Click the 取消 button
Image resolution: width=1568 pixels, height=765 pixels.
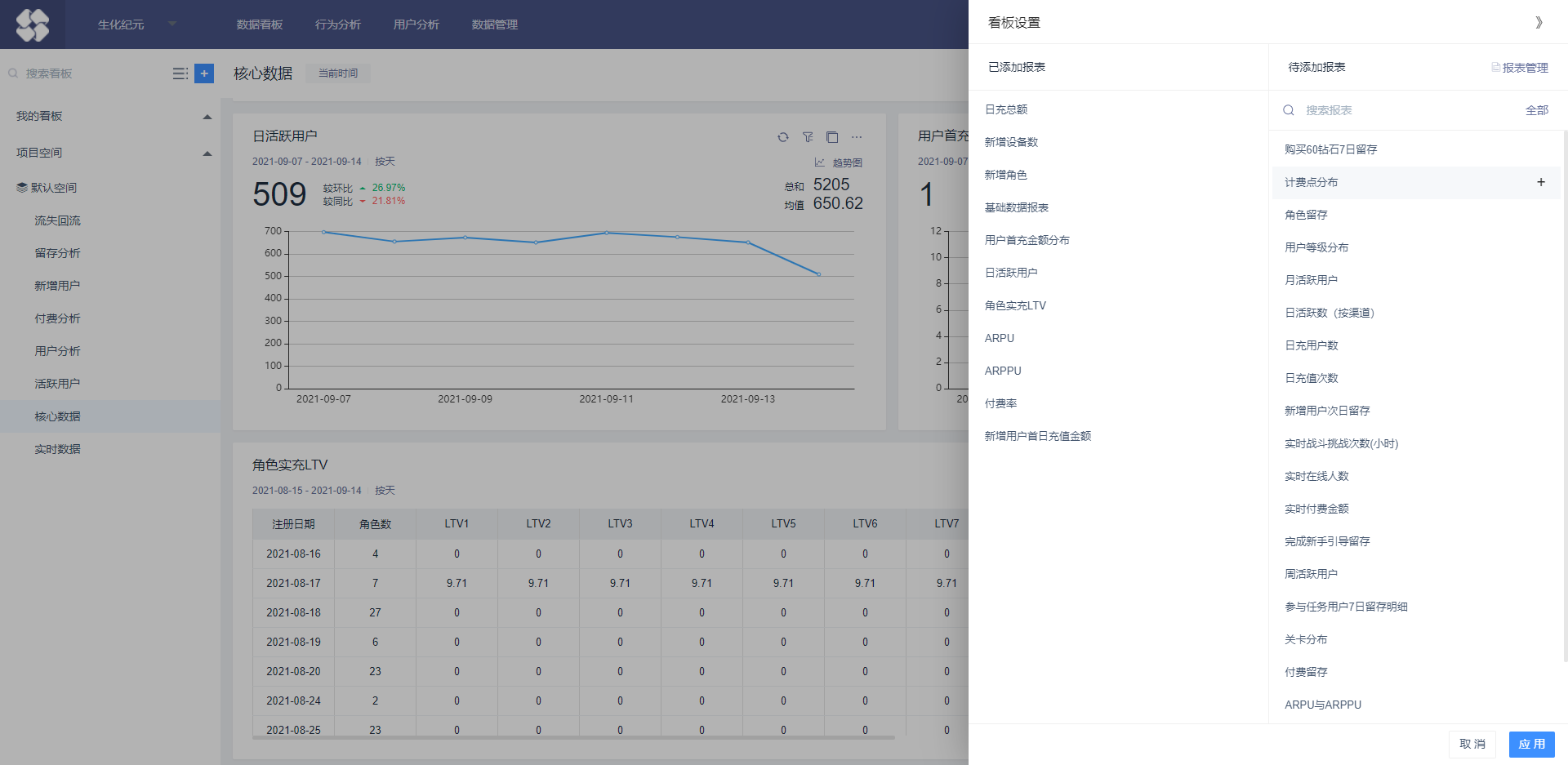(x=1472, y=744)
